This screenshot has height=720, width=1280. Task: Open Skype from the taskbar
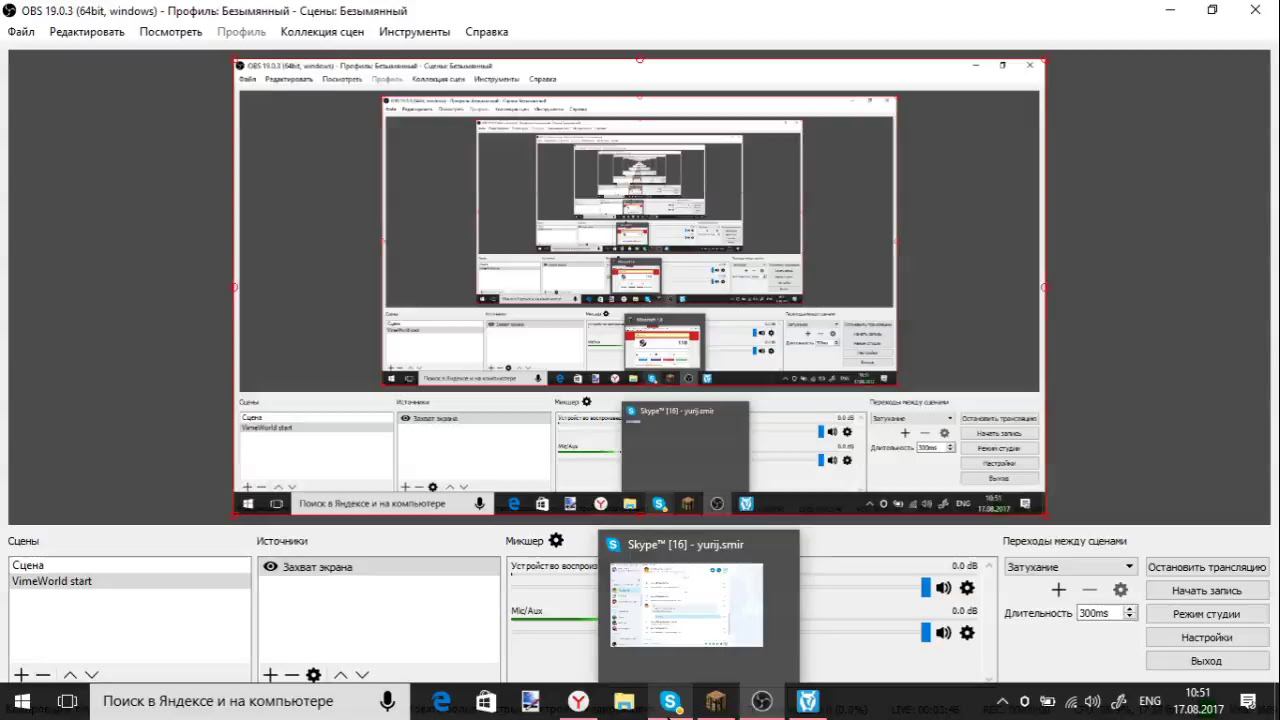[670, 701]
